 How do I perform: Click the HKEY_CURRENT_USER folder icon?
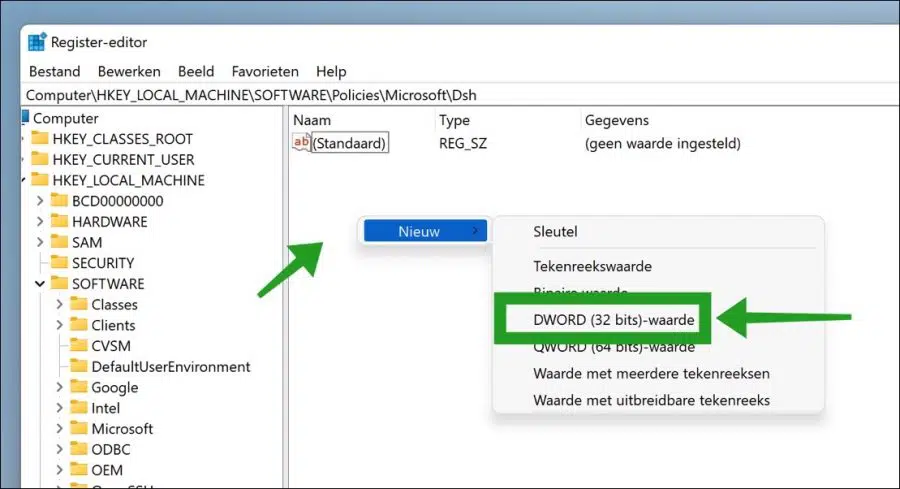point(40,159)
